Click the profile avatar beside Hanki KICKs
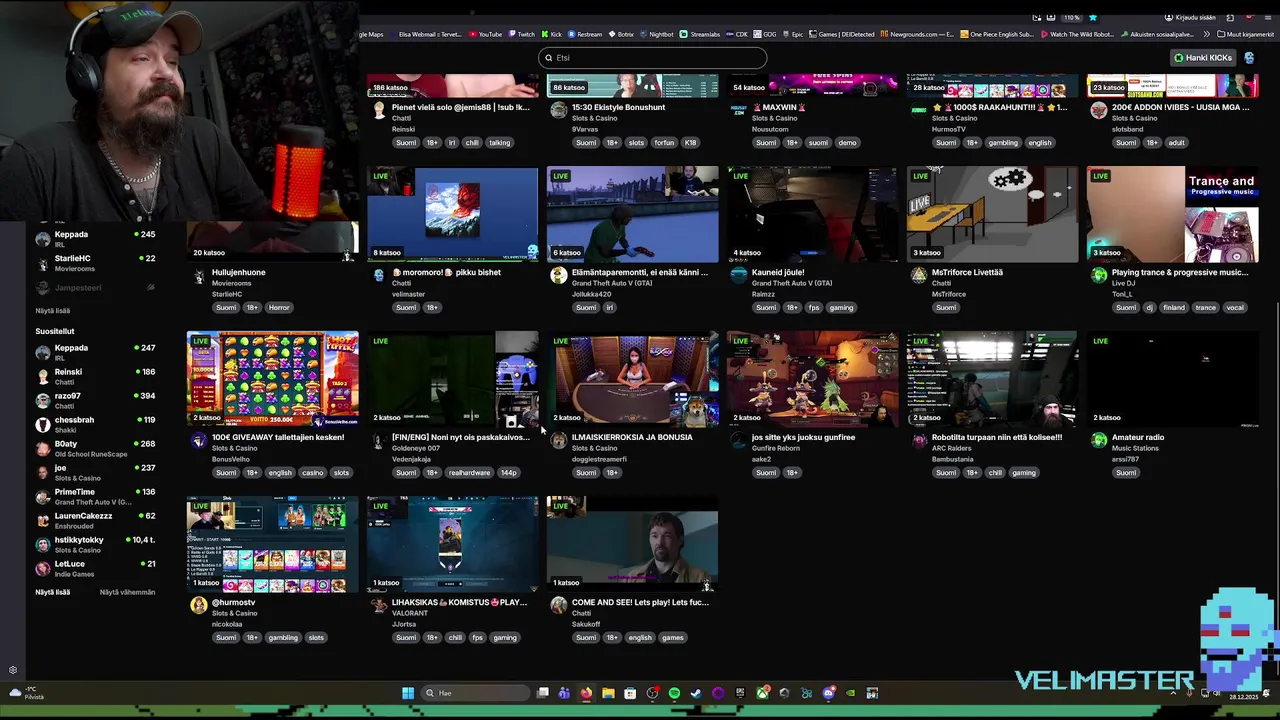Screen dimensions: 1280x720 pos(1249,58)
